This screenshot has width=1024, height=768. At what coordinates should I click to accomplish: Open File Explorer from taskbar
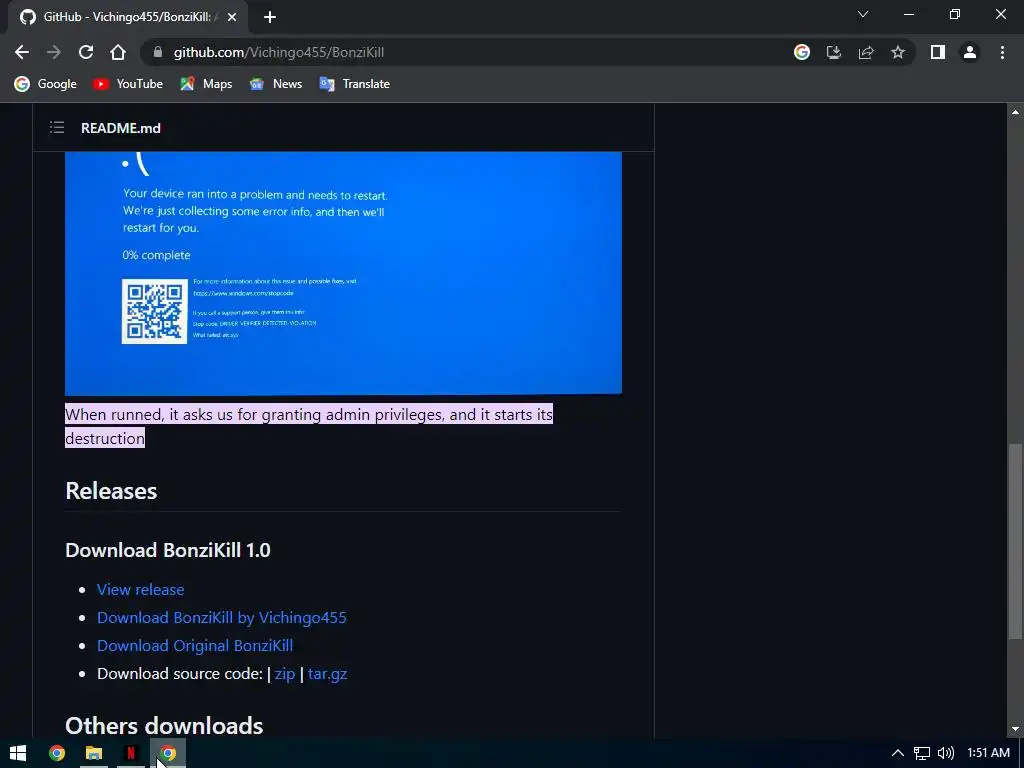click(94, 753)
